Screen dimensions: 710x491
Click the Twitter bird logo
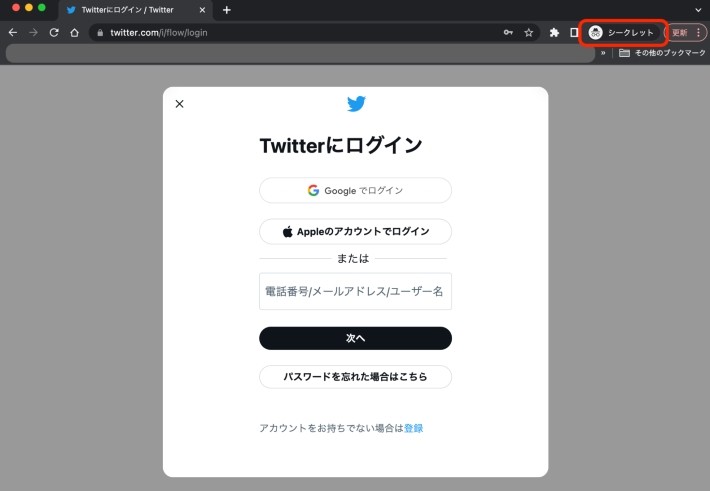(356, 104)
